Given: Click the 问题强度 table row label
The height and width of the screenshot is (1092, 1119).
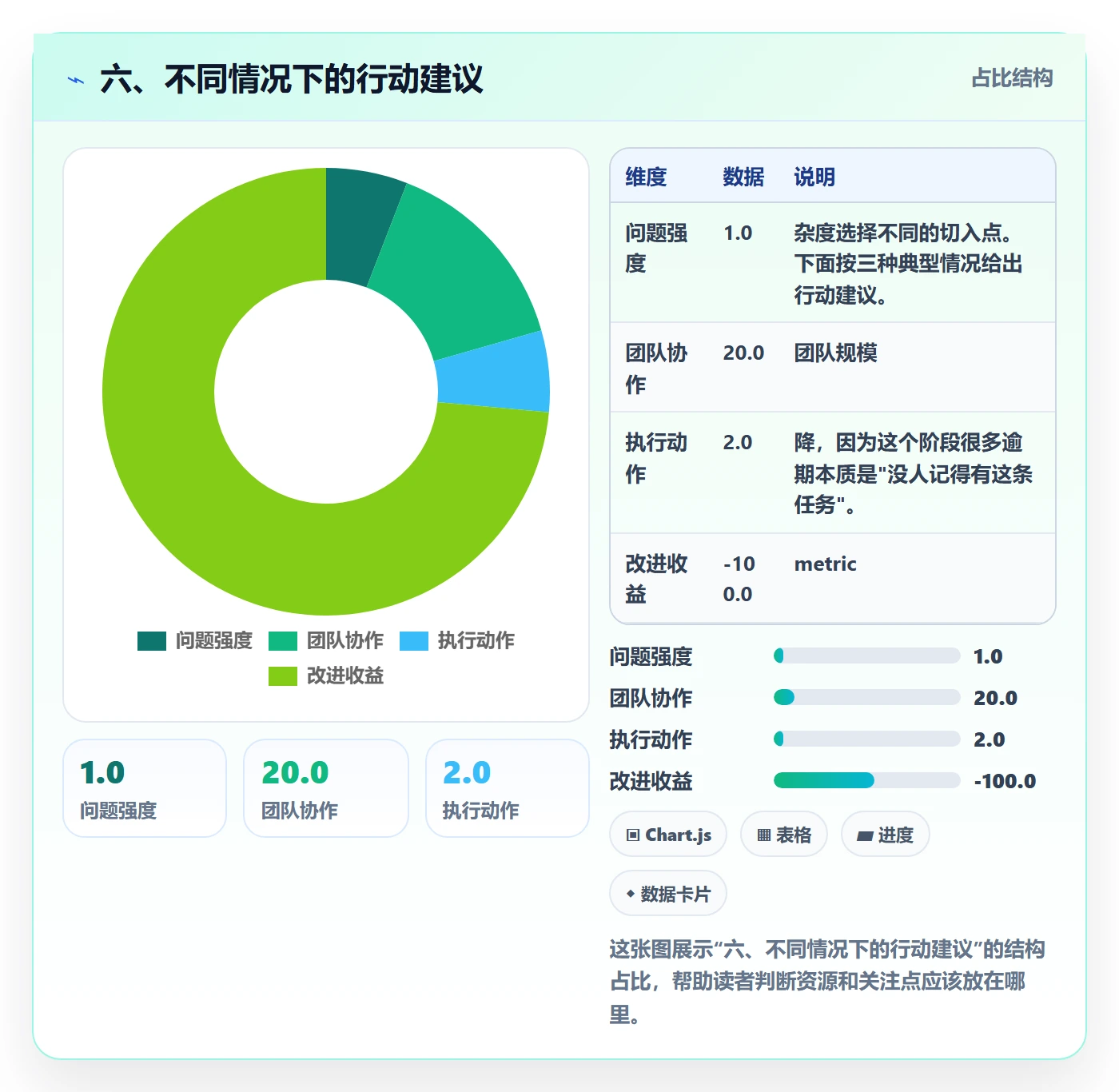Looking at the screenshot, I should (656, 249).
